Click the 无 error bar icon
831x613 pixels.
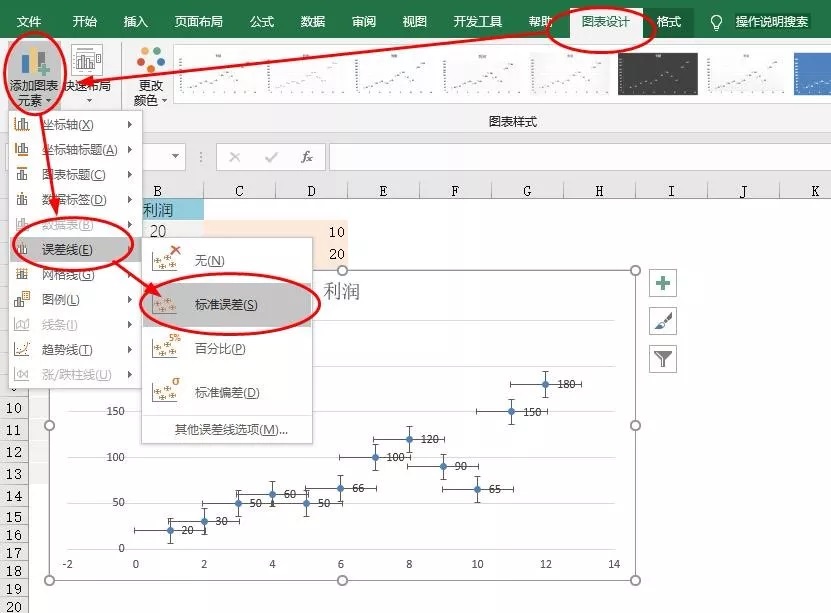pos(166,259)
